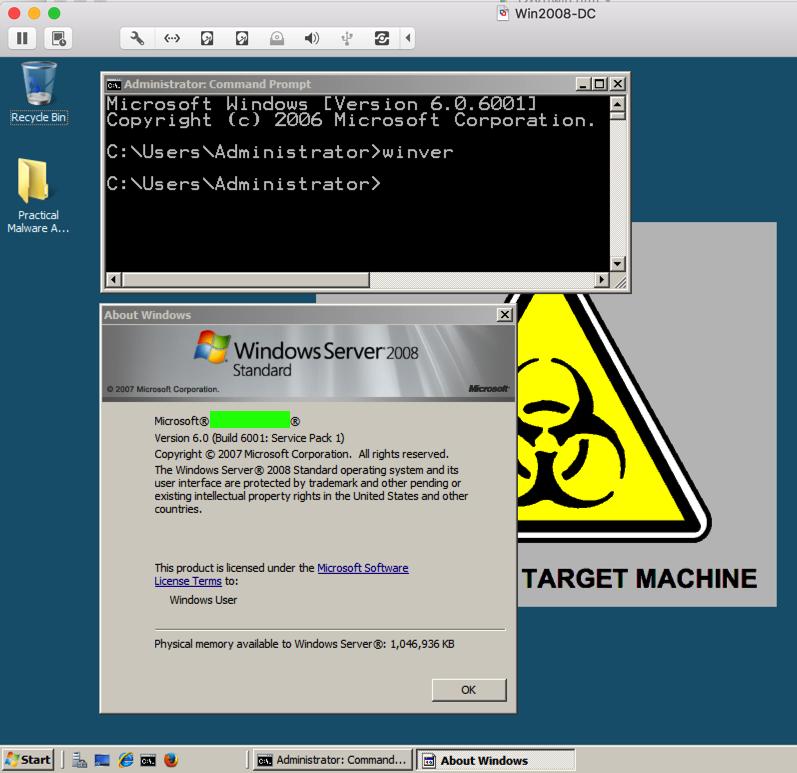
Task: Click the Command Prompt title bar
Action: [x=341, y=84]
